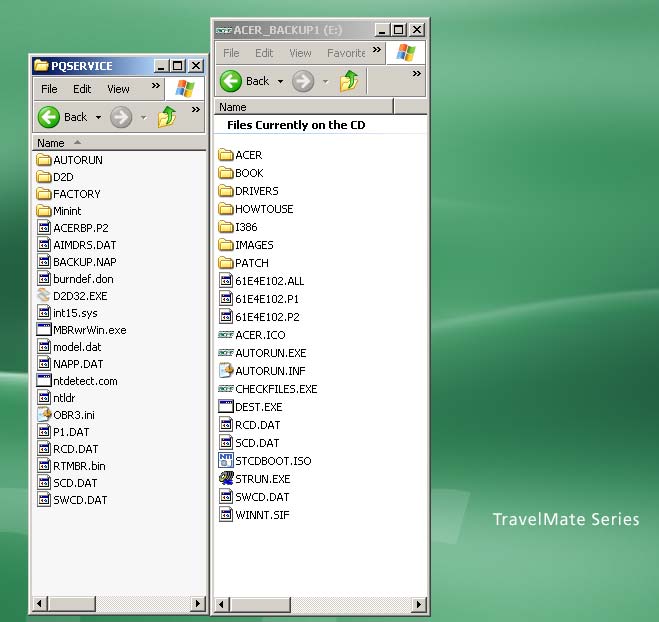Open the ACER folder on the CD
659x622 pixels.
click(x=240, y=155)
